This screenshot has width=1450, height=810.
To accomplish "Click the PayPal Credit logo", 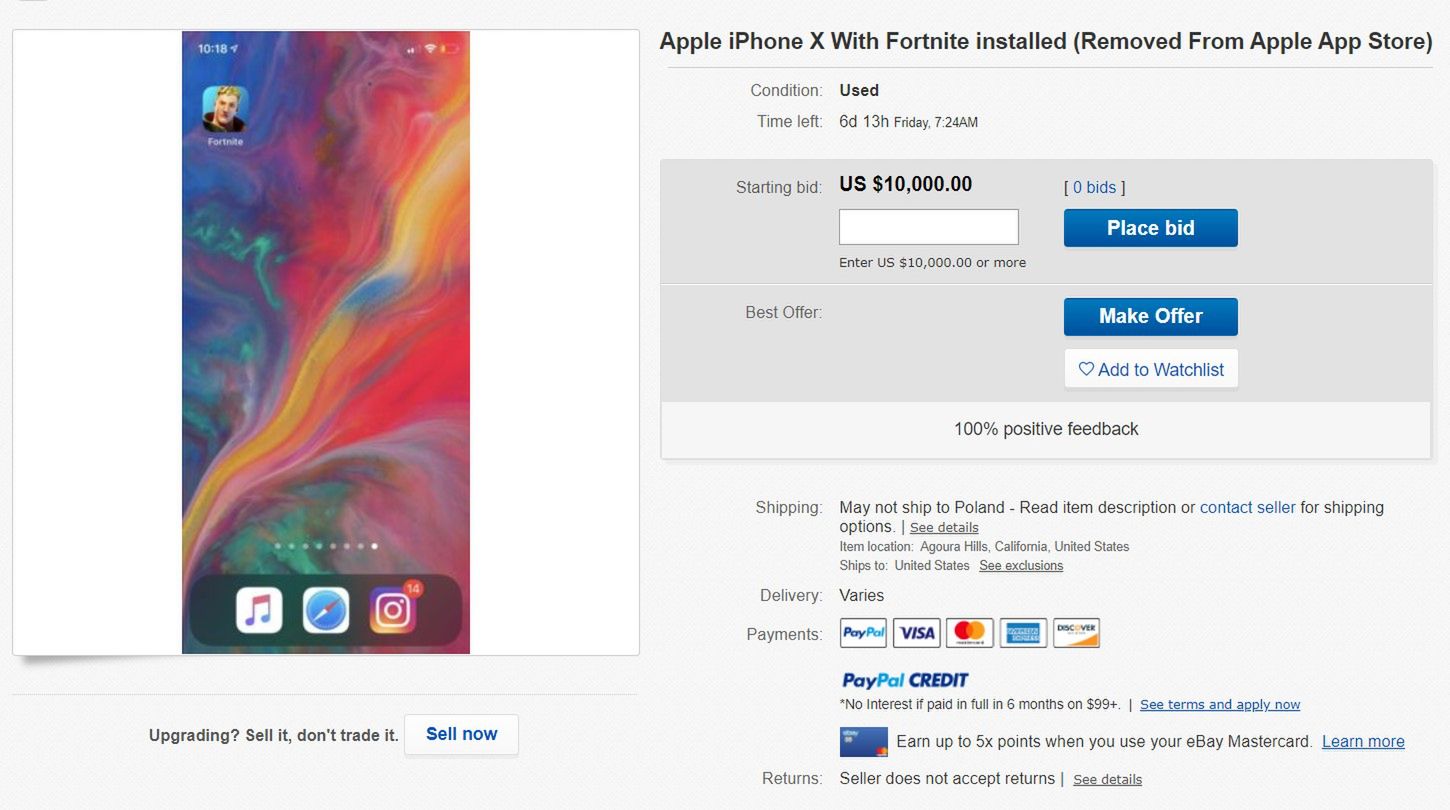I will [x=905, y=680].
